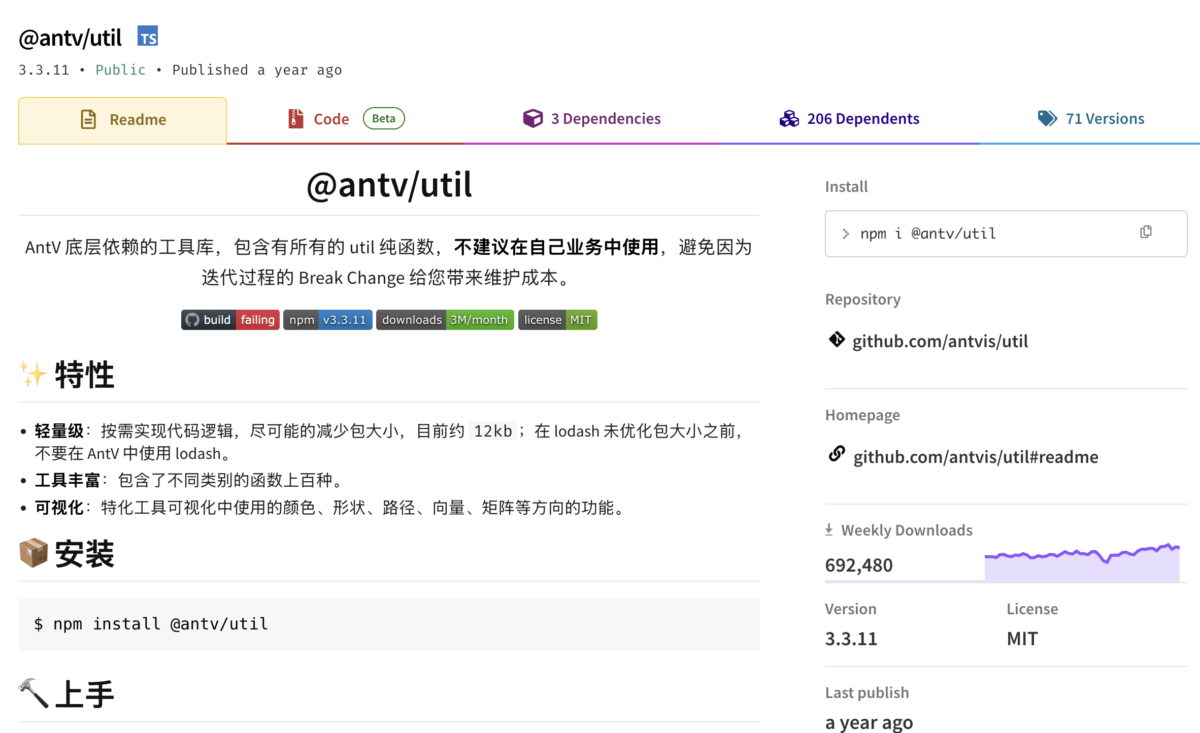The image size is (1200, 733).
Task: Click the TypeScript TS badge icon
Action: pyautogui.click(x=148, y=37)
